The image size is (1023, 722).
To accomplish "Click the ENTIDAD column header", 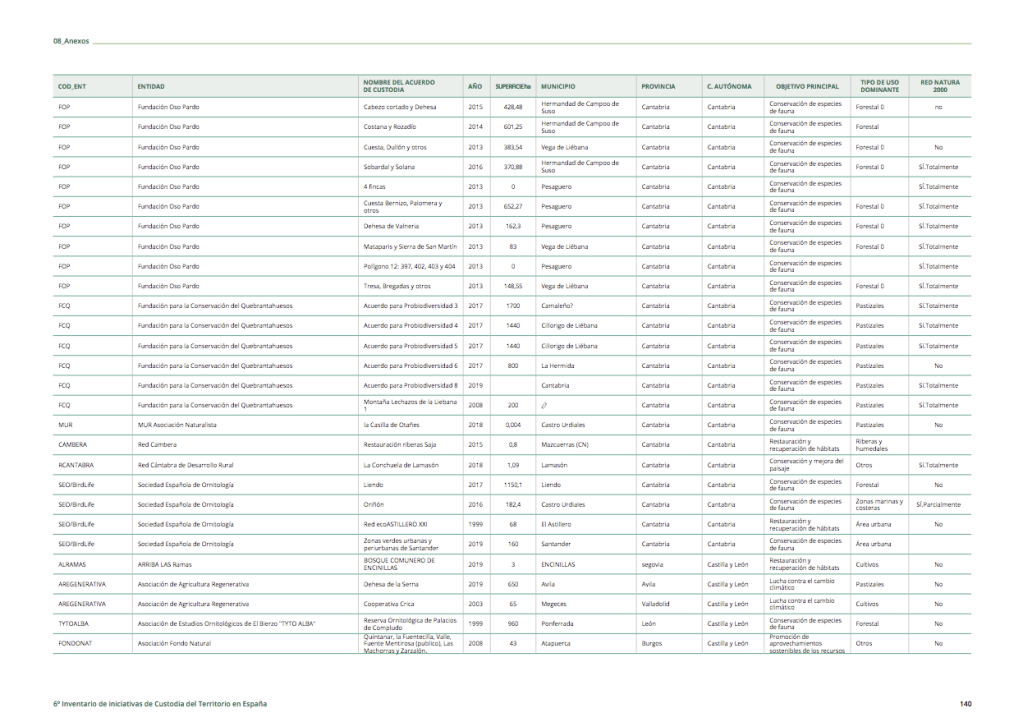I will [151, 87].
